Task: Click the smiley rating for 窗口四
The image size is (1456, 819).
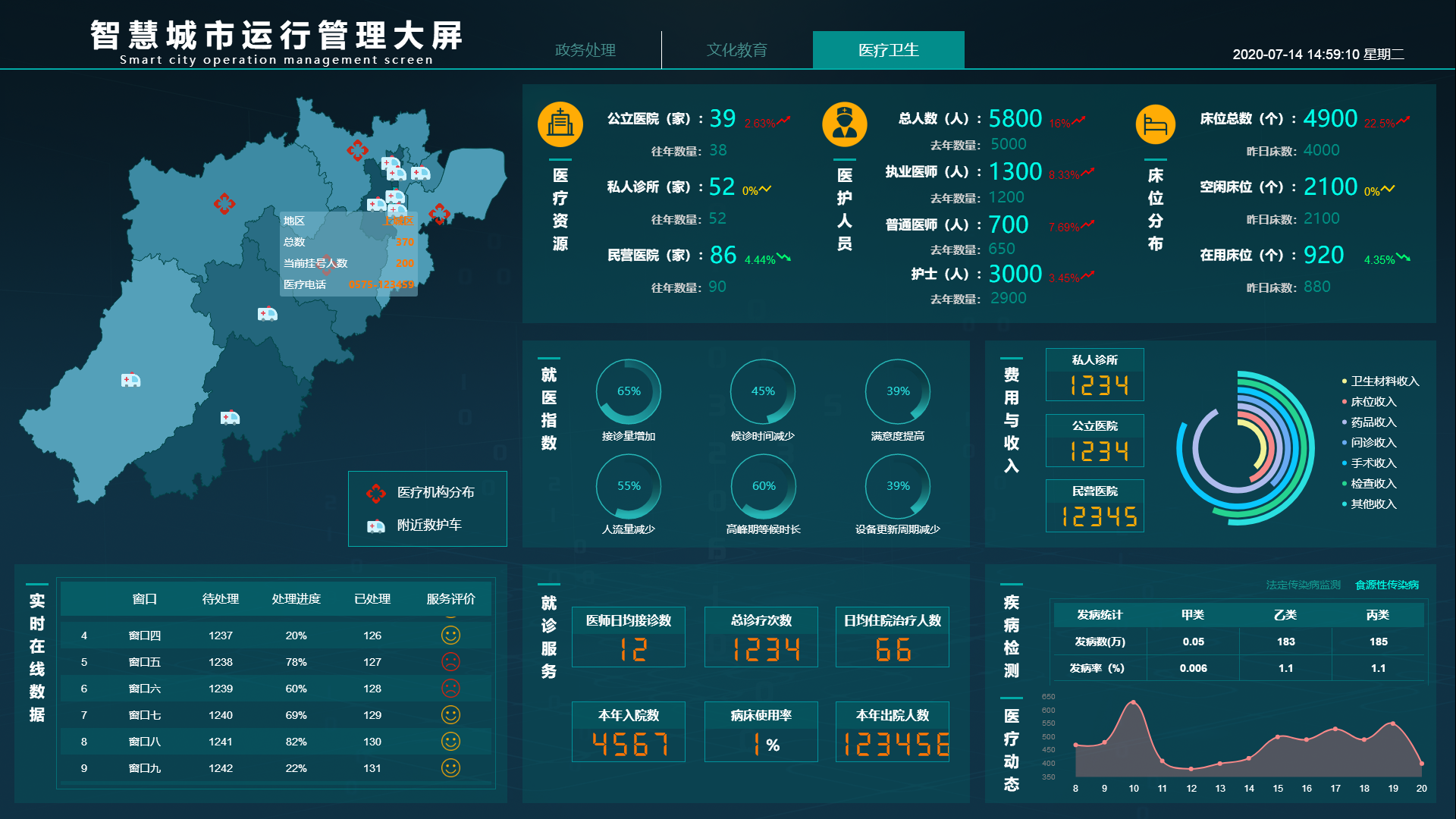Action: (x=450, y=635)
